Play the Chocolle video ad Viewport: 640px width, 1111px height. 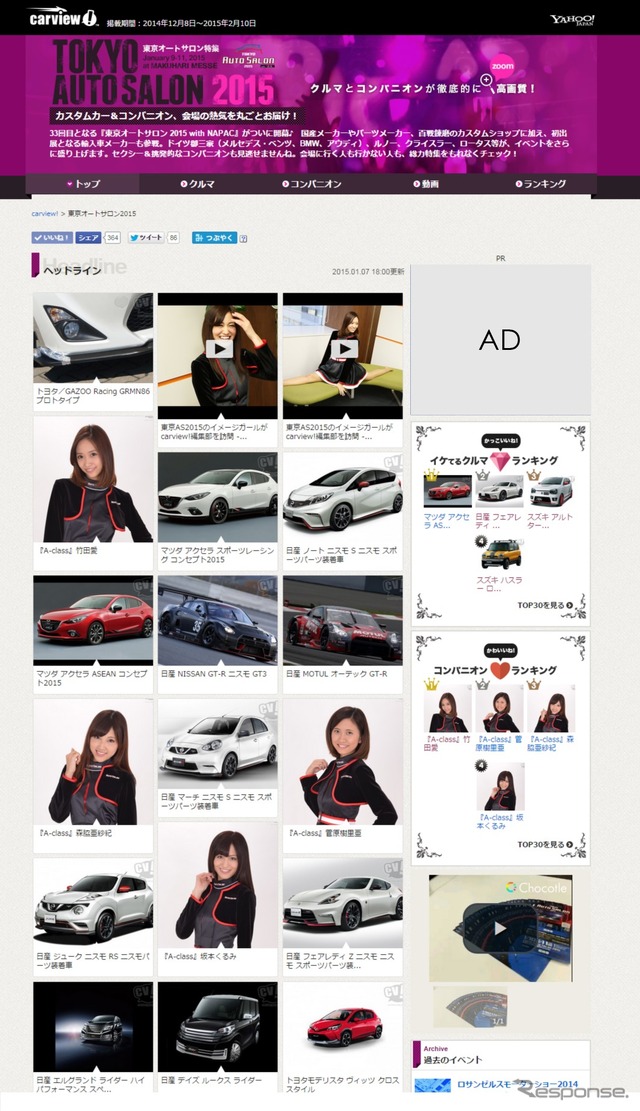[500, 928]
